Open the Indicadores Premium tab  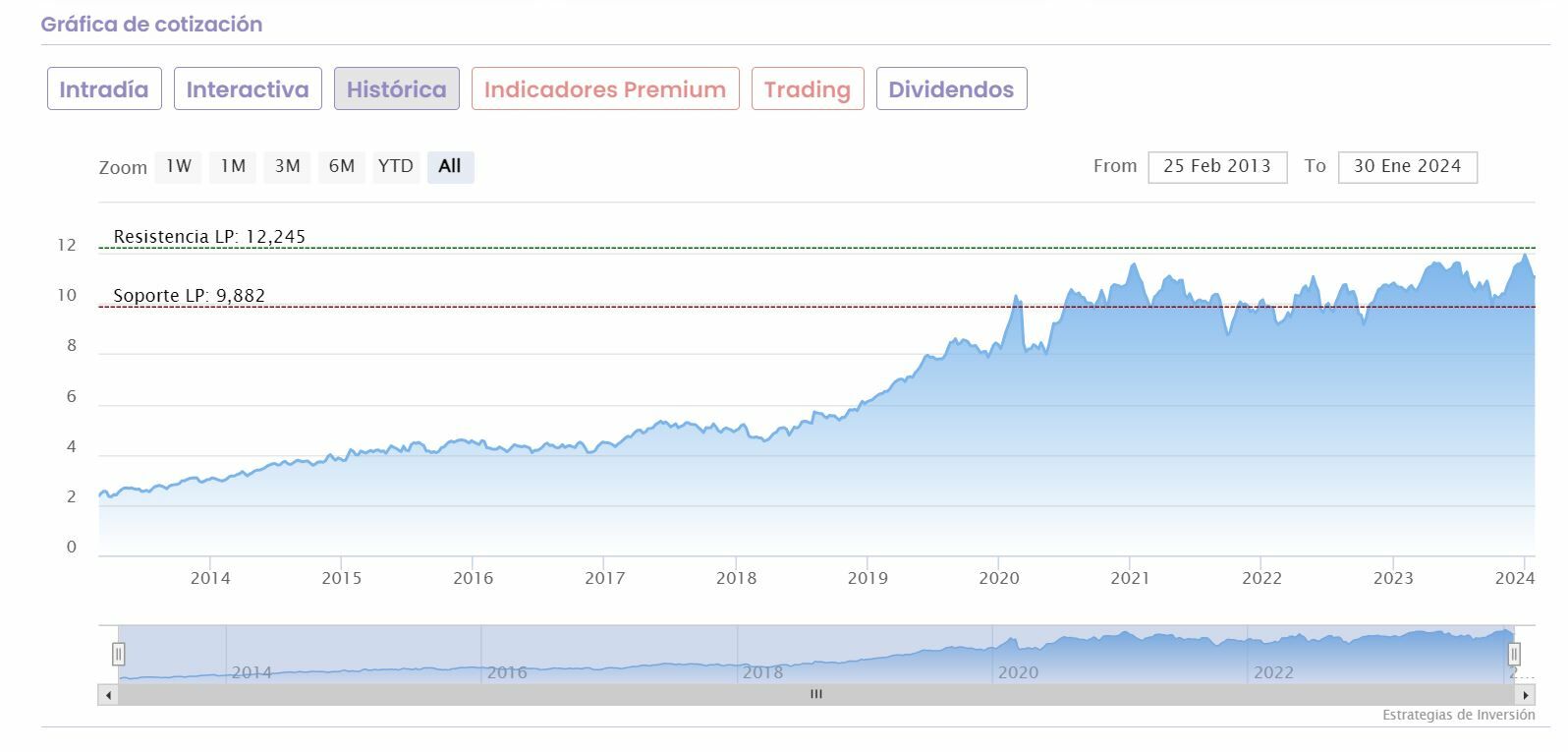605,89
